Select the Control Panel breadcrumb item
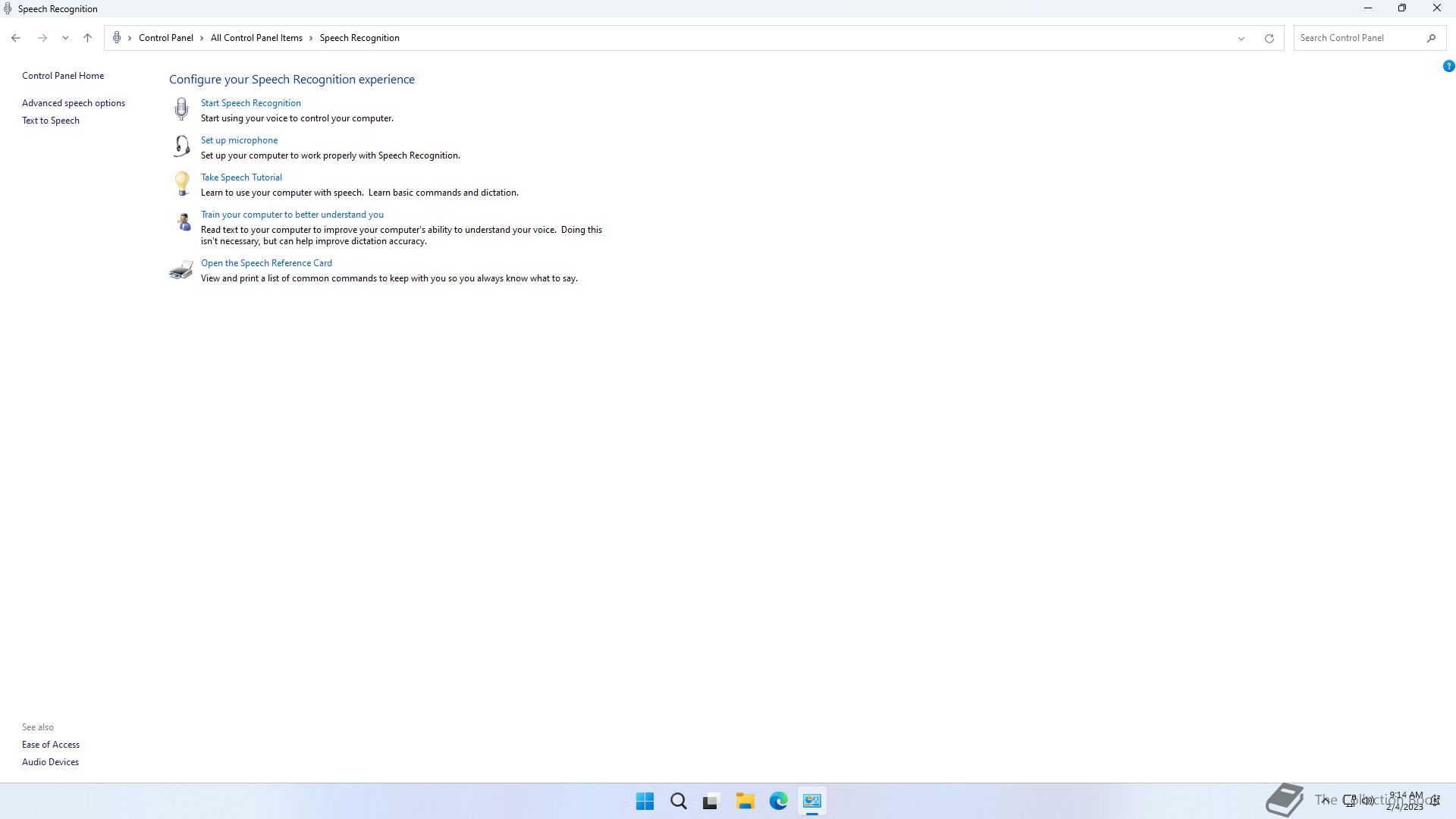Screen dimensions: 1456x819 tap(165, 38)
